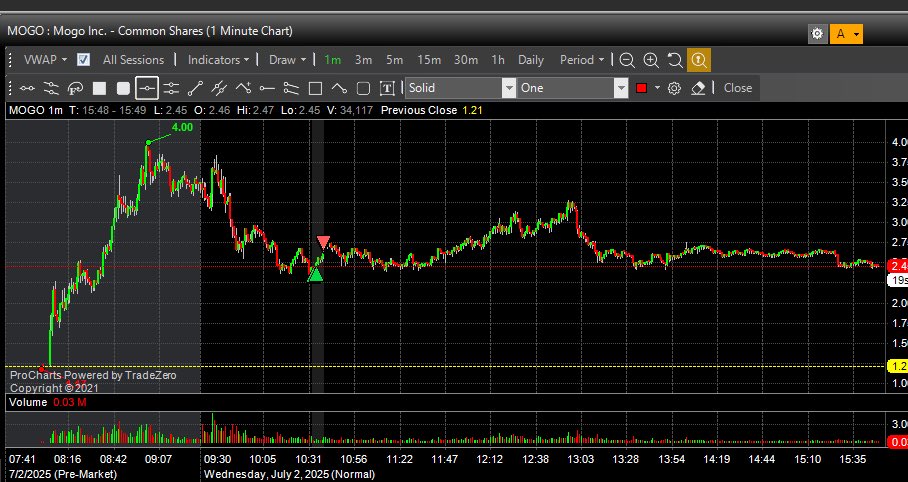Open the Period dropdown menu
This screenshot has height=482, width=908.
[x=581, y=60]
